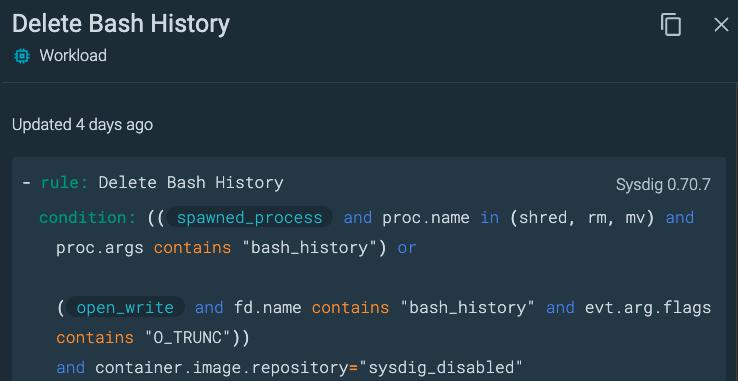Click 'fd.name' in the condition
Image resolution: width=738 pixels, height=381 pixels.
pos(268,308)
